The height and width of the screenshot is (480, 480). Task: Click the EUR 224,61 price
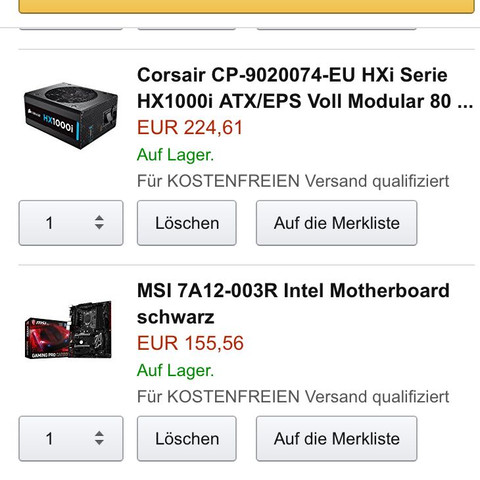pyautogui.click(x=190, y=128)
